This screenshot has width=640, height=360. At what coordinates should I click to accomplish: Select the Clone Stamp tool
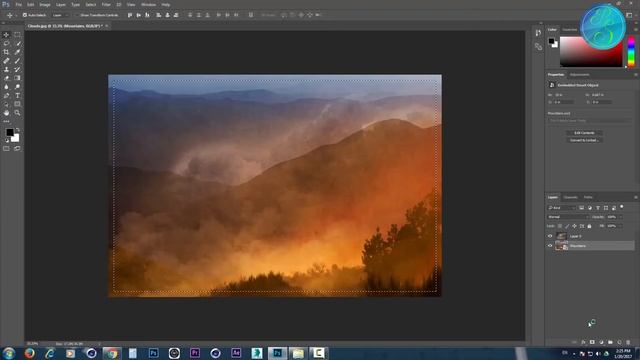pos(6,69)
